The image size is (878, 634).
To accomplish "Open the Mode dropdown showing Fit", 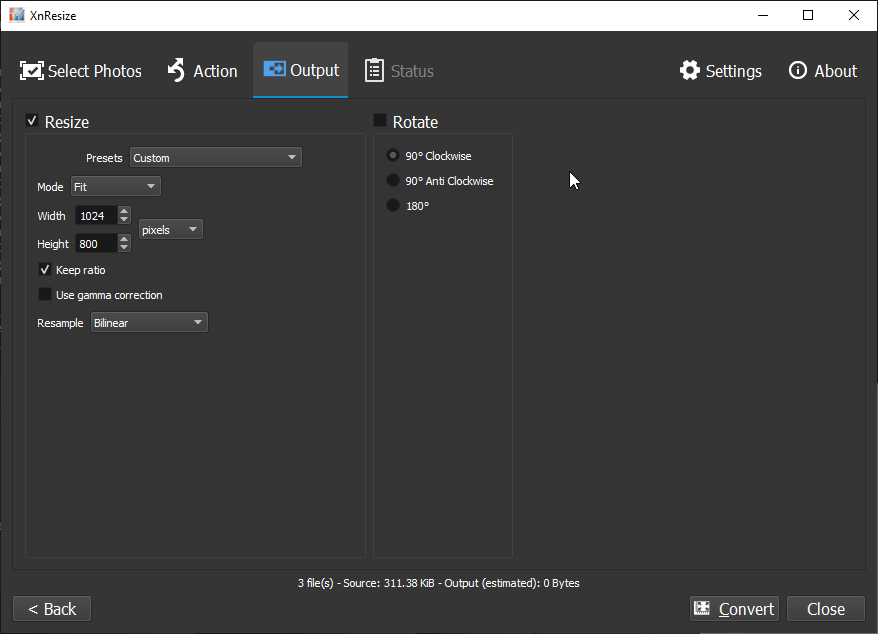I will [x=115, y=185].
